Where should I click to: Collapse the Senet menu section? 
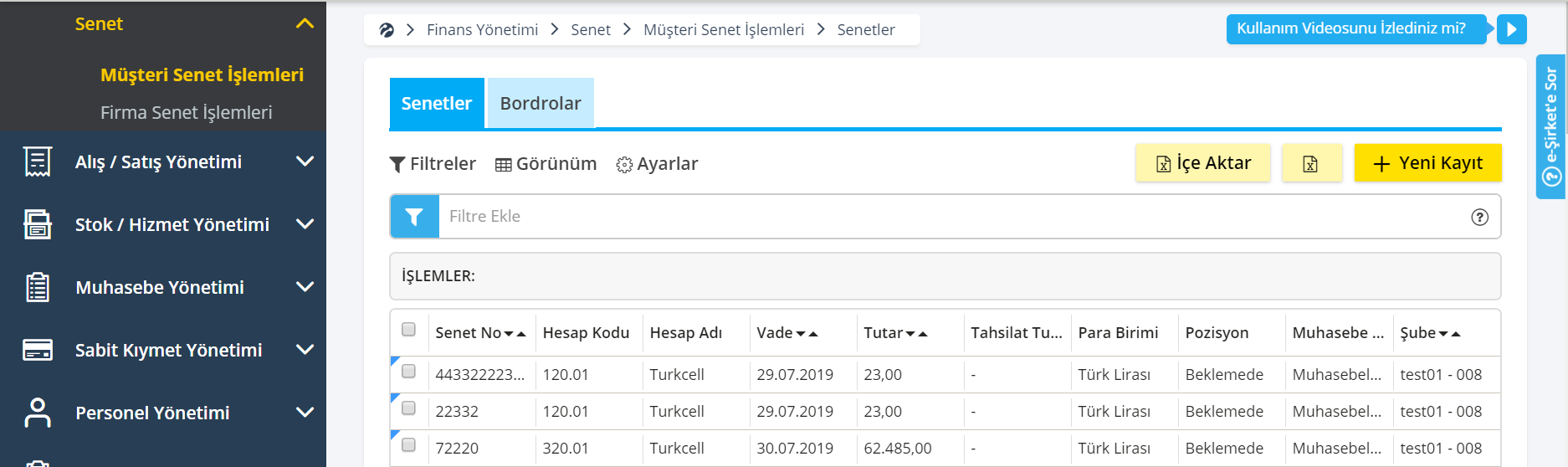click(305, 24)
